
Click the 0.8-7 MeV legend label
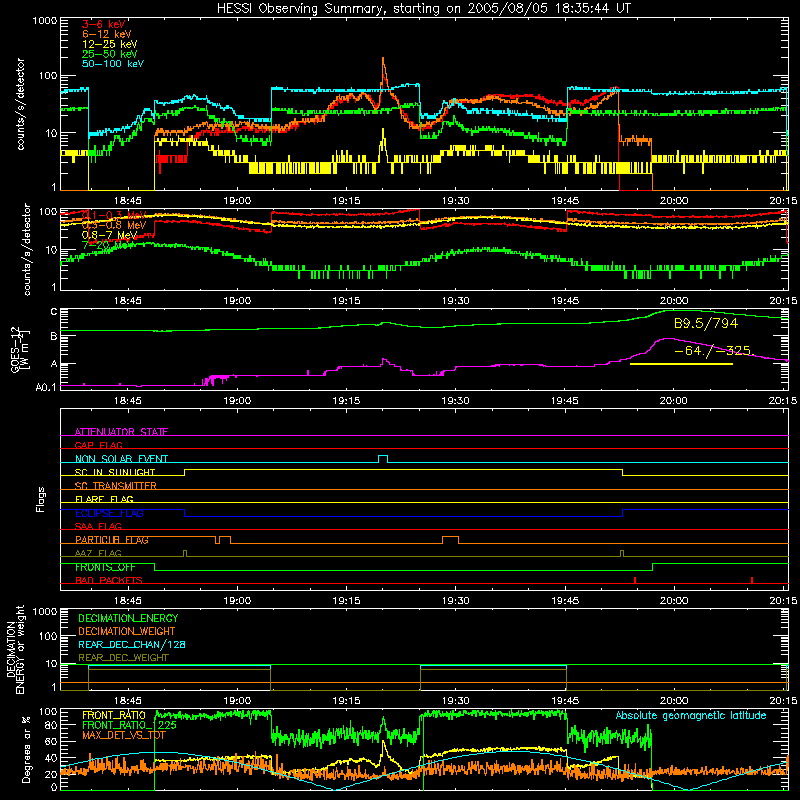[110, 235]
